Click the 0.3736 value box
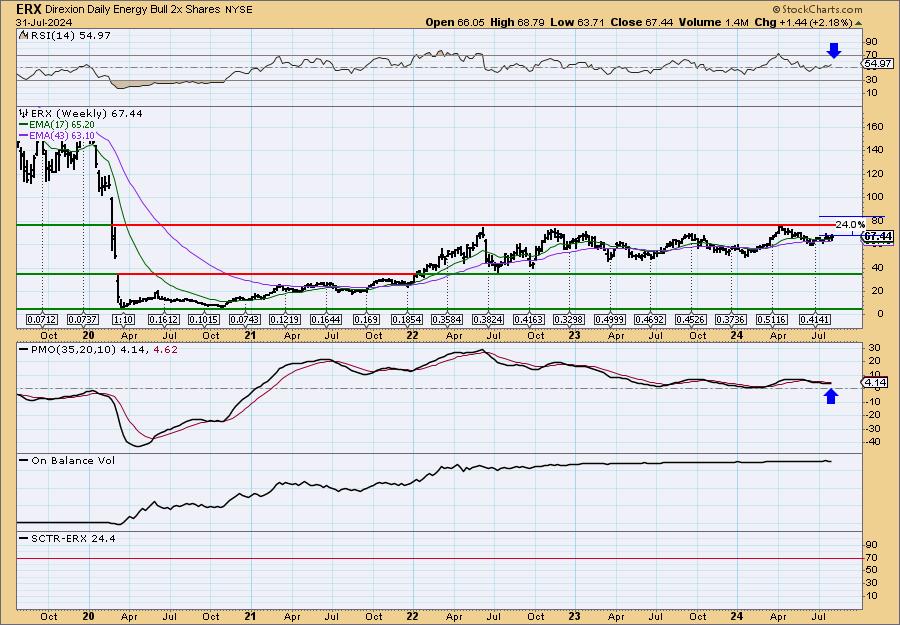The width and height of the screenshot is (900, 625). pos(731,319)
